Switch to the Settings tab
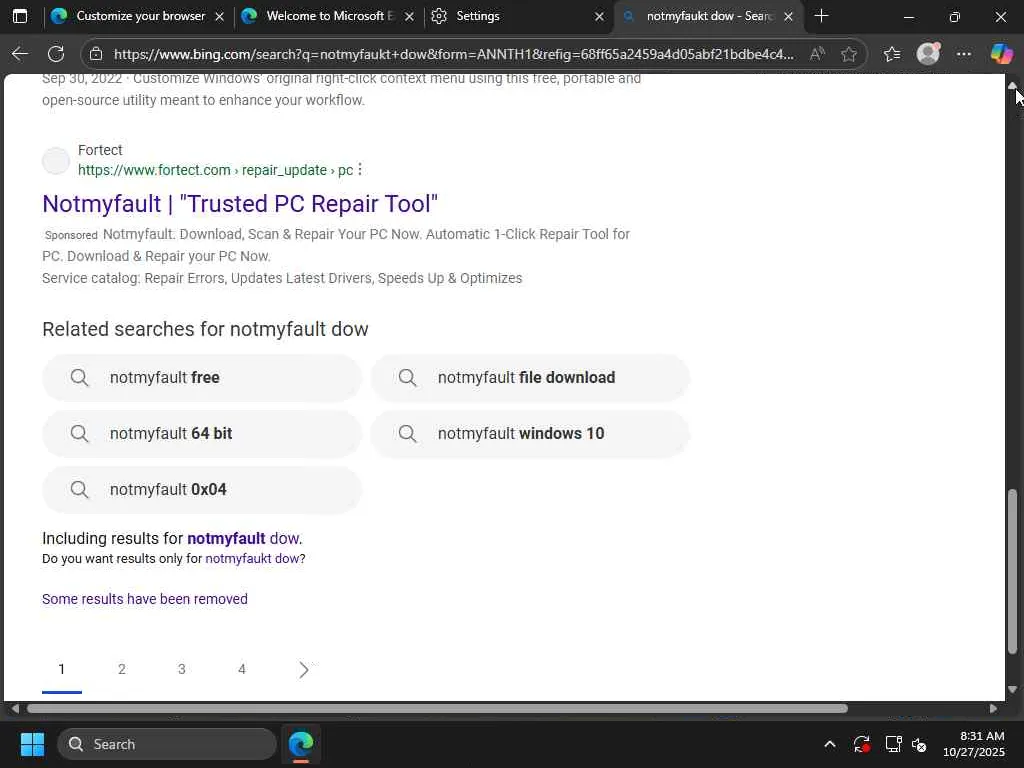Screen dimensions: 1024x768 (516, 16)
